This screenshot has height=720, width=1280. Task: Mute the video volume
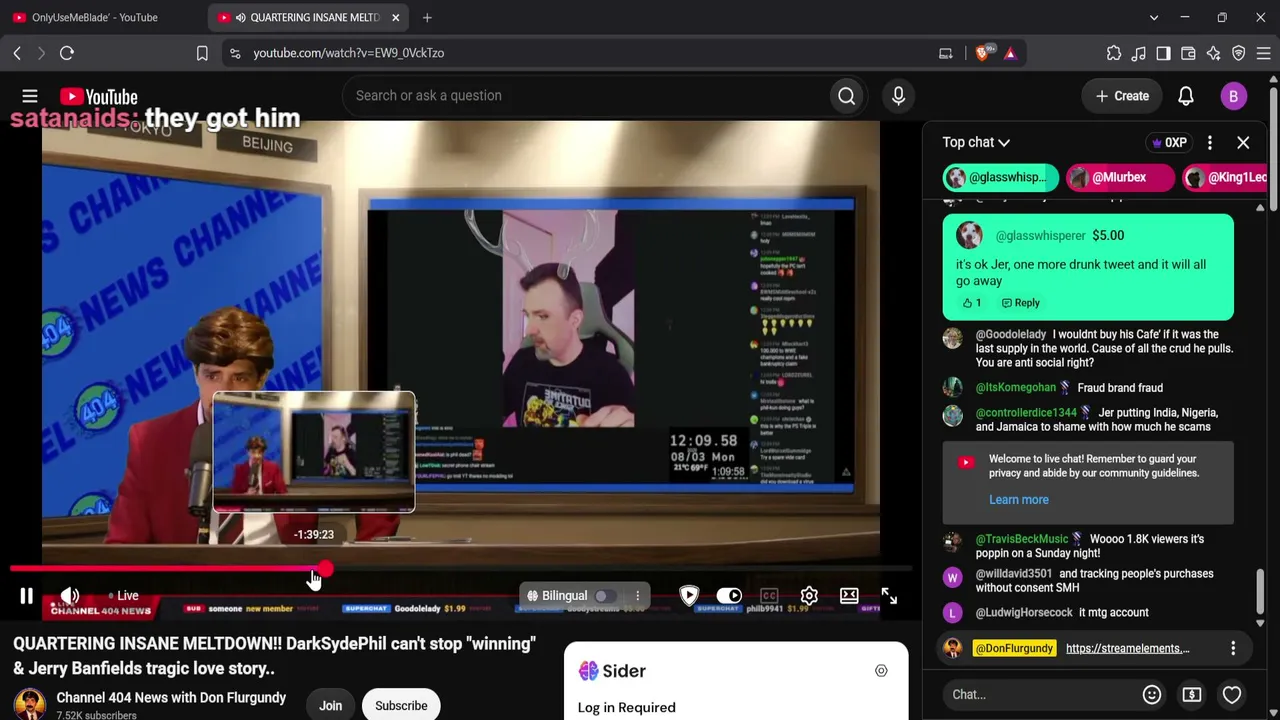70,596
